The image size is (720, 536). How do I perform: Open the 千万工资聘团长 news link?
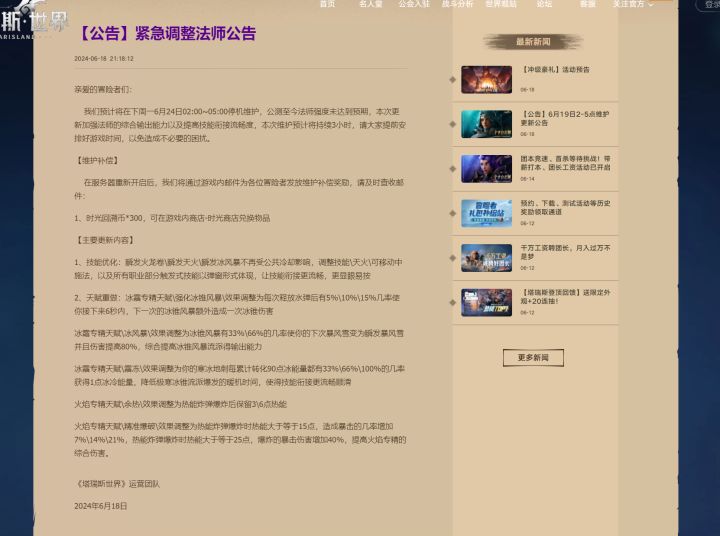[565, 252]
